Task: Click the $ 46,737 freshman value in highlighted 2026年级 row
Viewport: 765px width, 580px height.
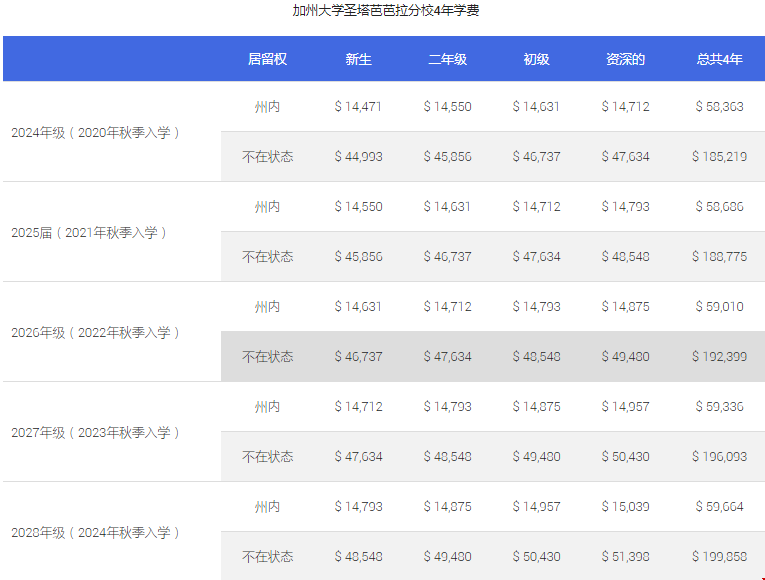Action: coord(359,357)
